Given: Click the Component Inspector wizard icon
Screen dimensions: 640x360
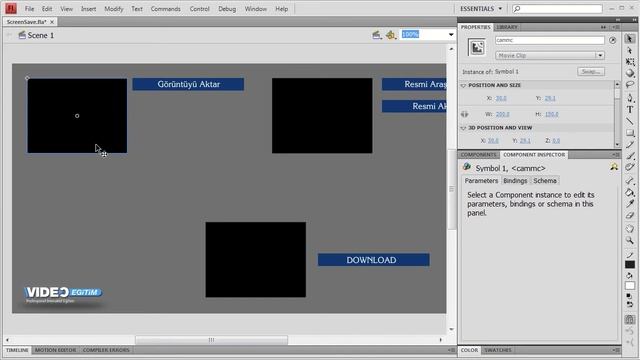Looking at the screenshot, I should pos(614,167).
